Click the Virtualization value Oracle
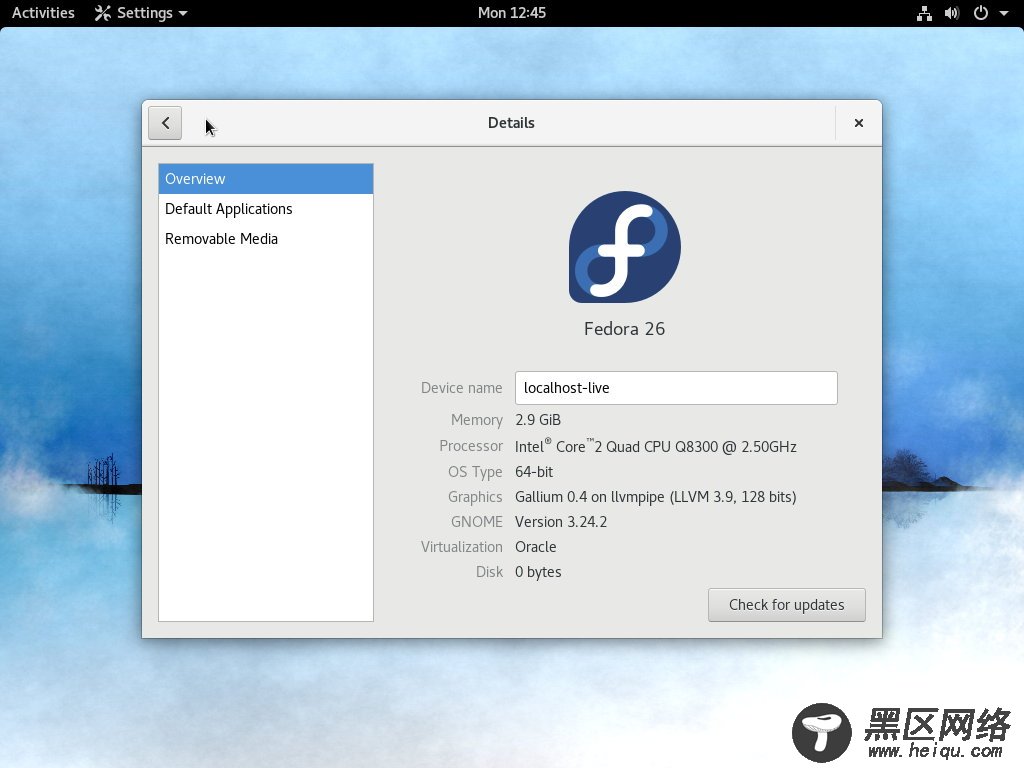Image resolution: width=1024 pixels, height=768 pixels. [x=536, y=547]
